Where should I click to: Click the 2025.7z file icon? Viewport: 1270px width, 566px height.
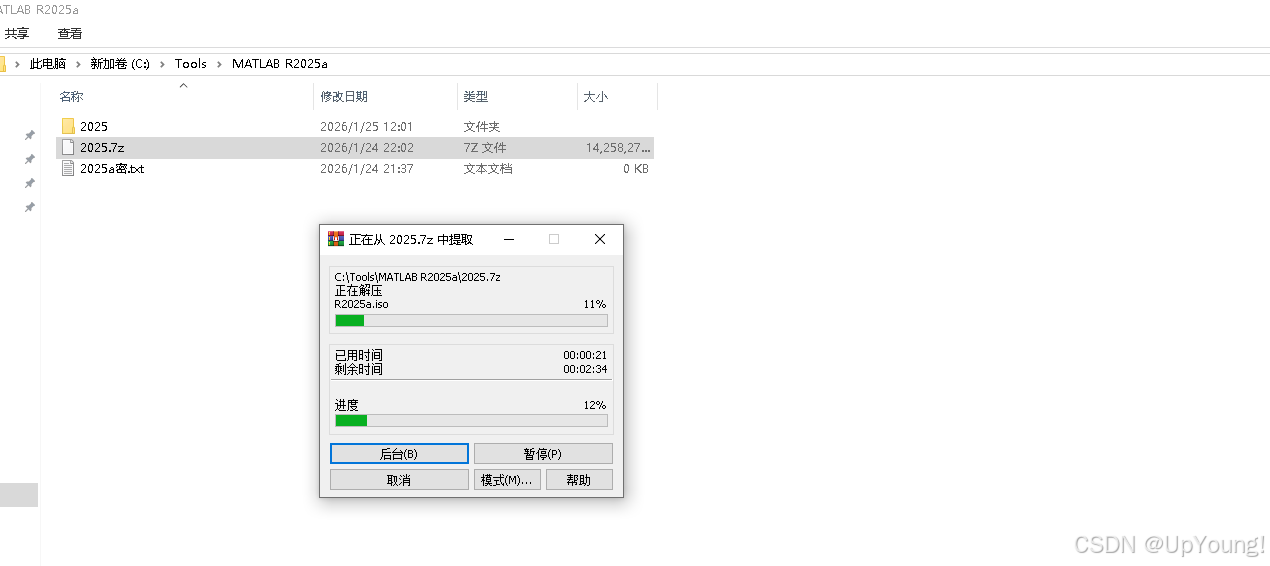click(x=68, y=147)
